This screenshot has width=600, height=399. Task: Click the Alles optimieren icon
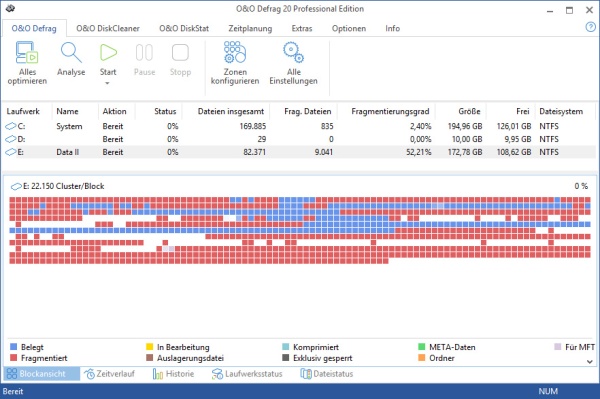27,52
